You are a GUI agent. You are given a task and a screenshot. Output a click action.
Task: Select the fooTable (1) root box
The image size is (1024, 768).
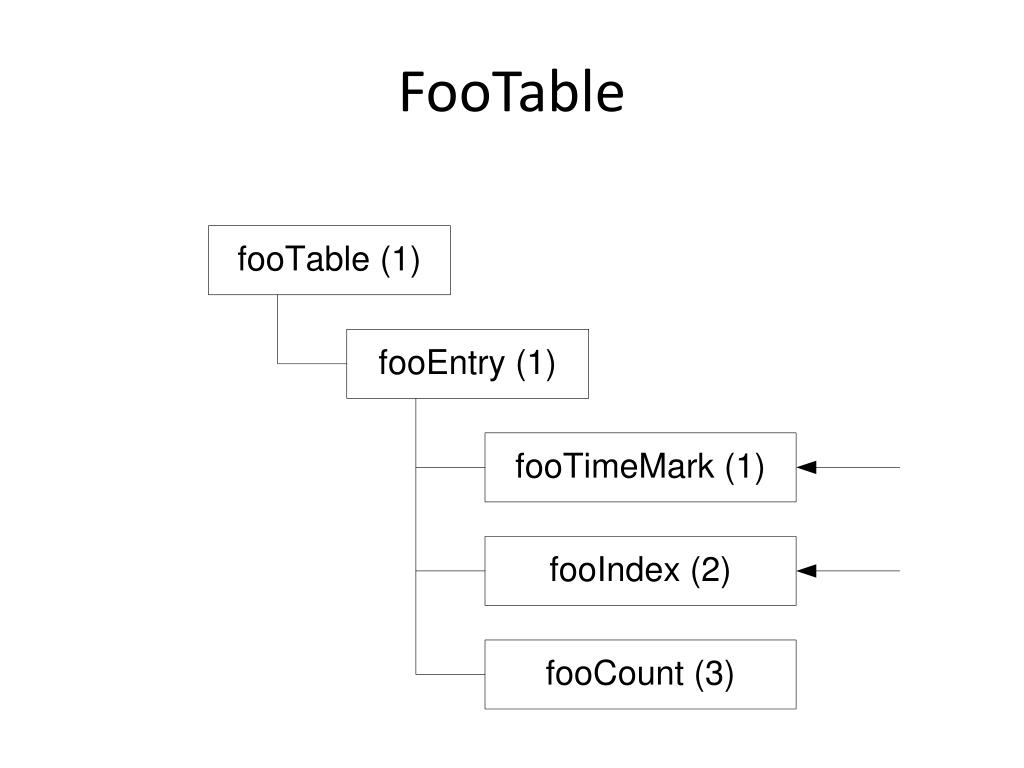[329, 260]
